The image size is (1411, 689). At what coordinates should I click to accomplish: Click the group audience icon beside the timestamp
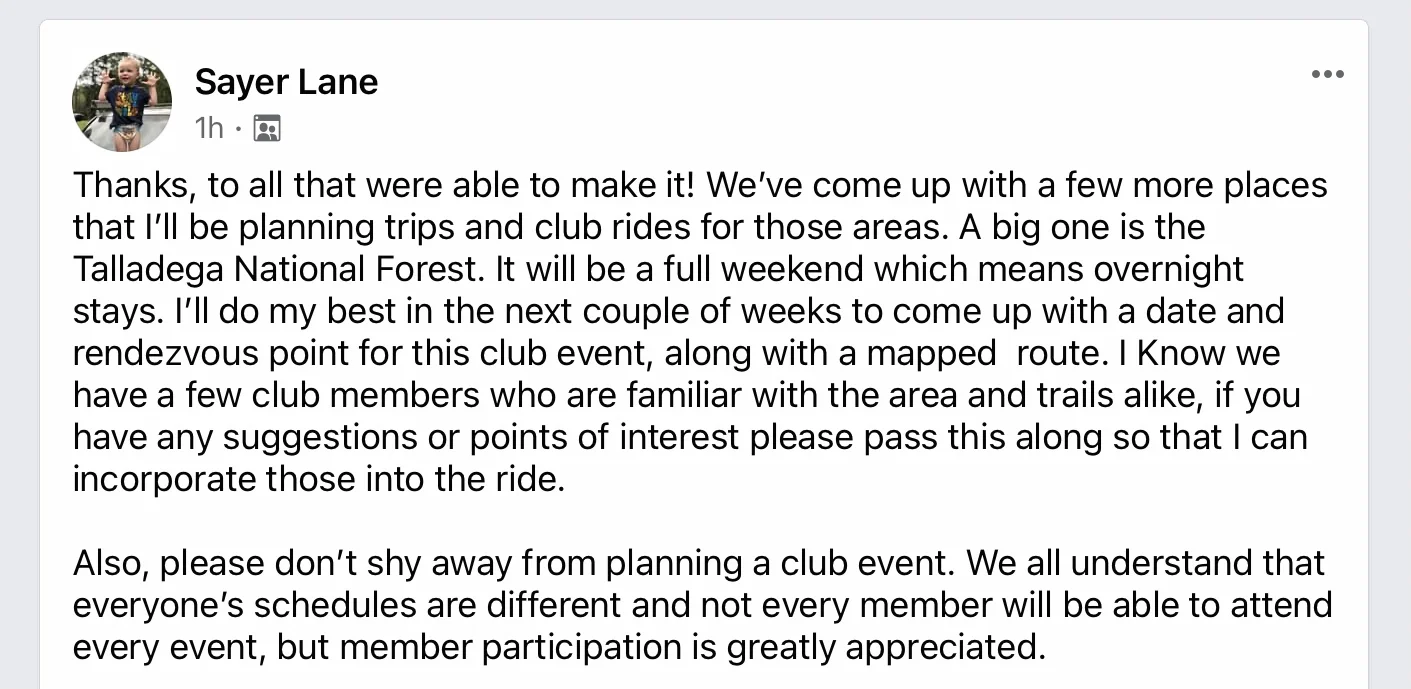[267, 128]
